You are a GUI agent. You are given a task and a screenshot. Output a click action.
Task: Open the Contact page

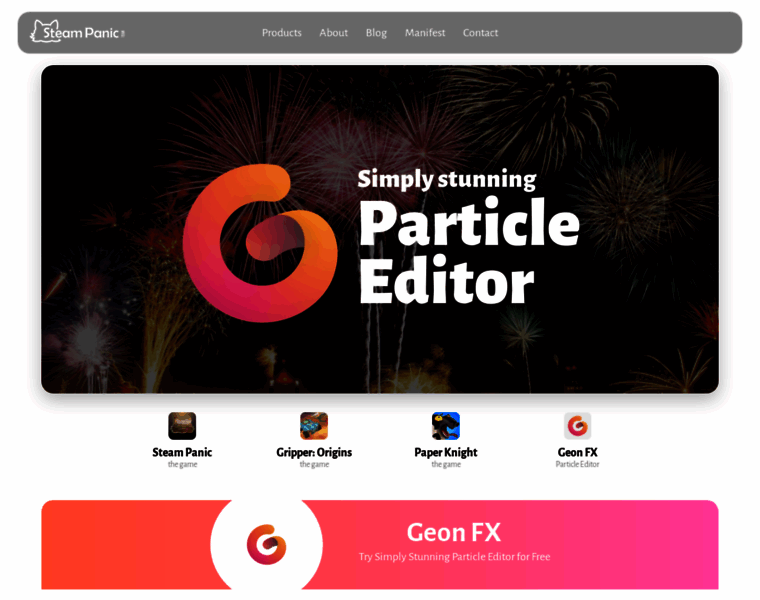point(480,32)
